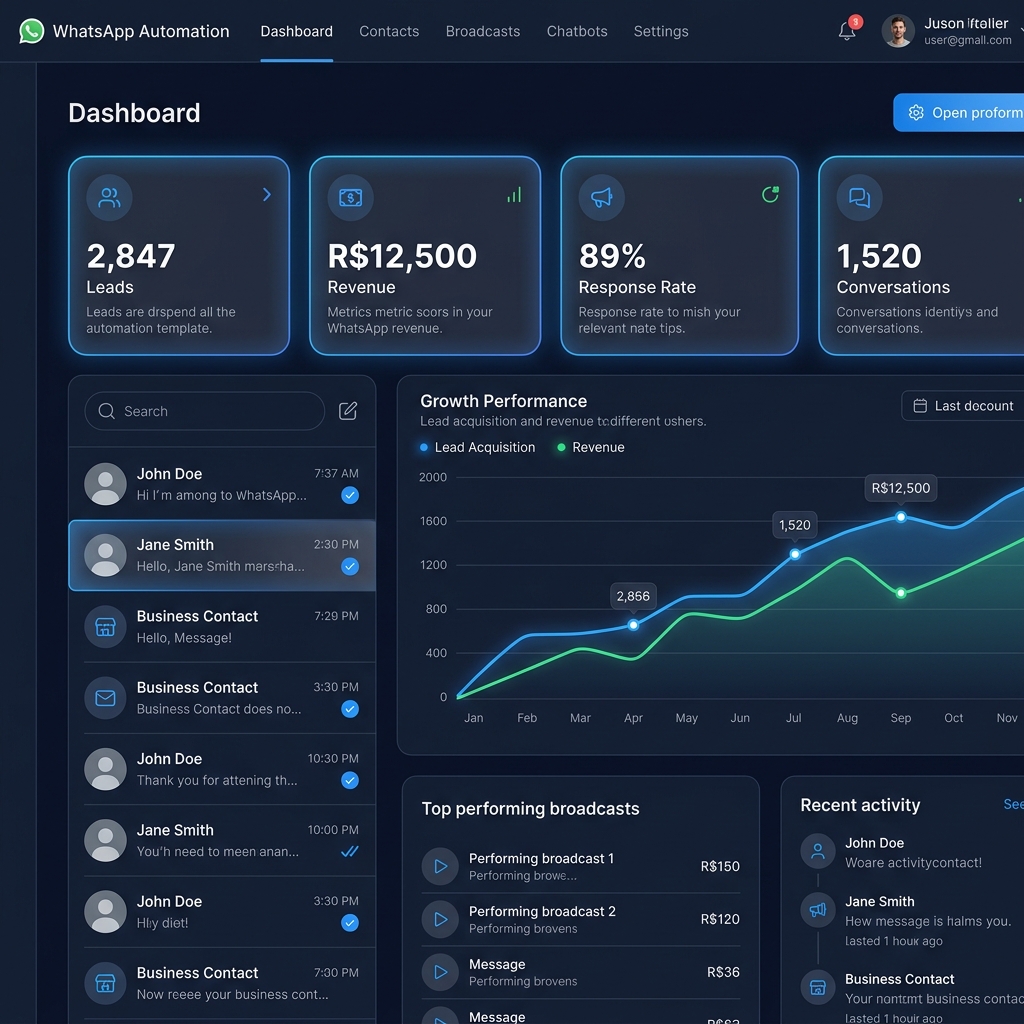
Task: Click the Leads people icon
Action: (109, 197)
